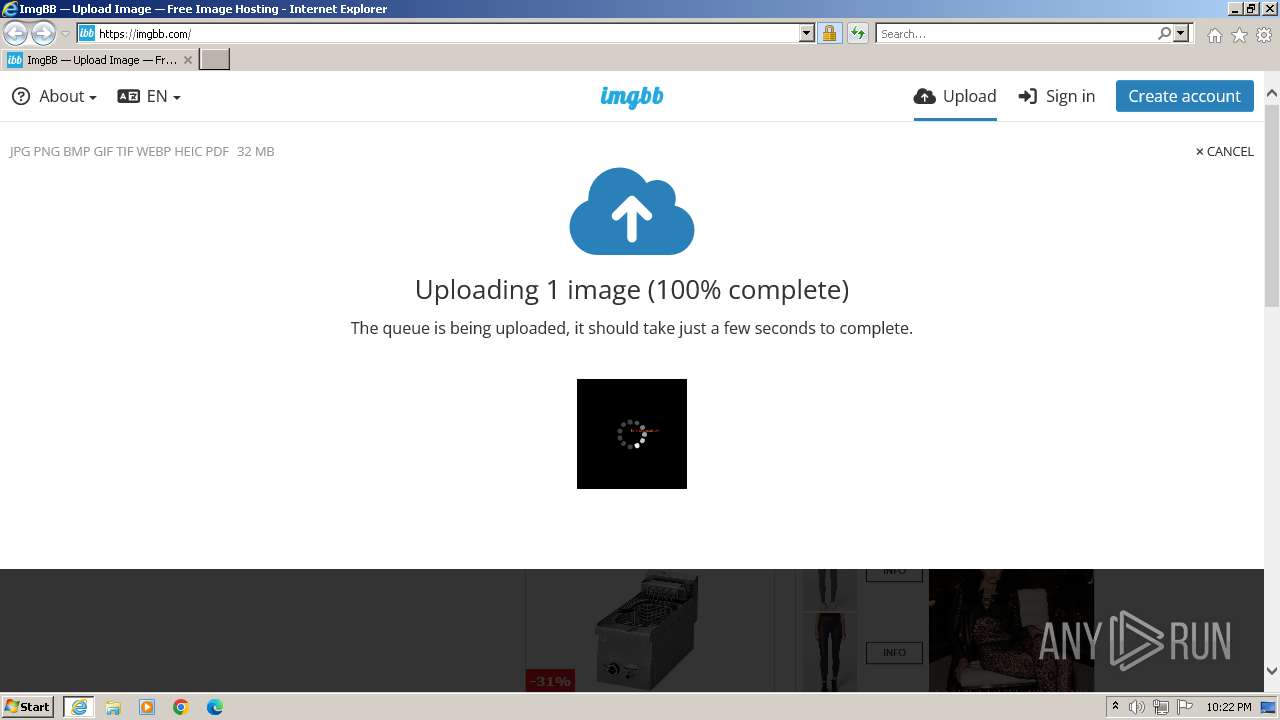Image resolution: width=1280 pixels, height=720 pixels.
Task: Click the search magnifier icon
Action: click(x=1164, y=33)
